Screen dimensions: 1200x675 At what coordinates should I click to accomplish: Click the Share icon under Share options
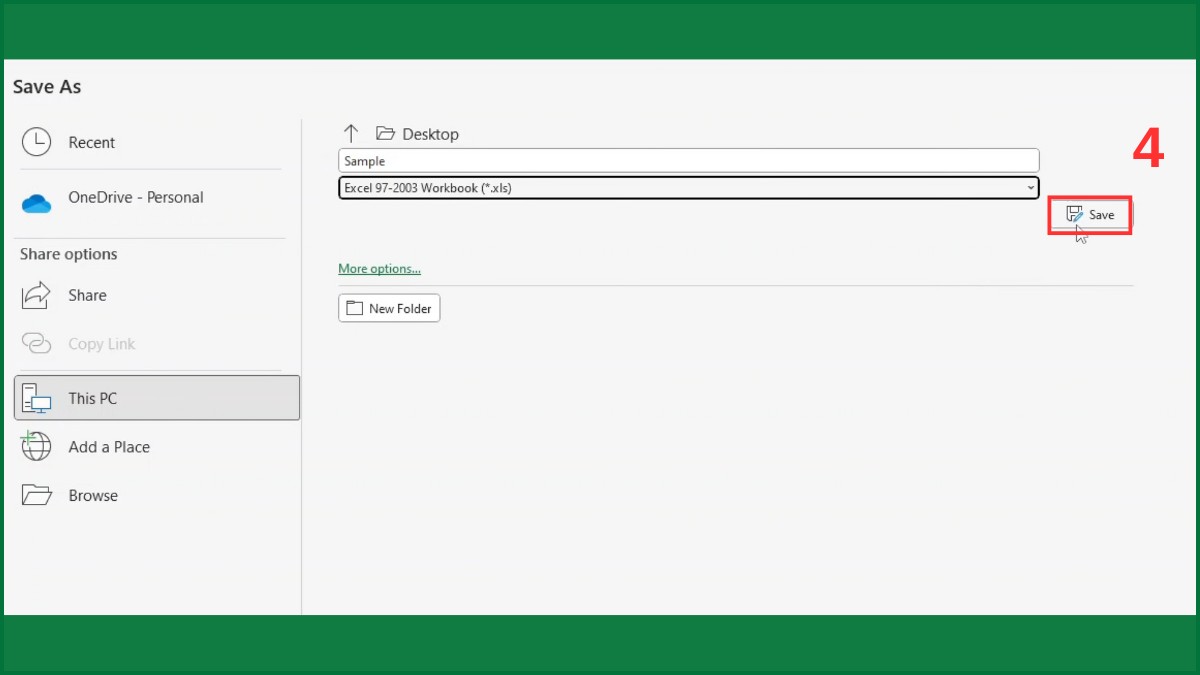(x=36, y=295)
